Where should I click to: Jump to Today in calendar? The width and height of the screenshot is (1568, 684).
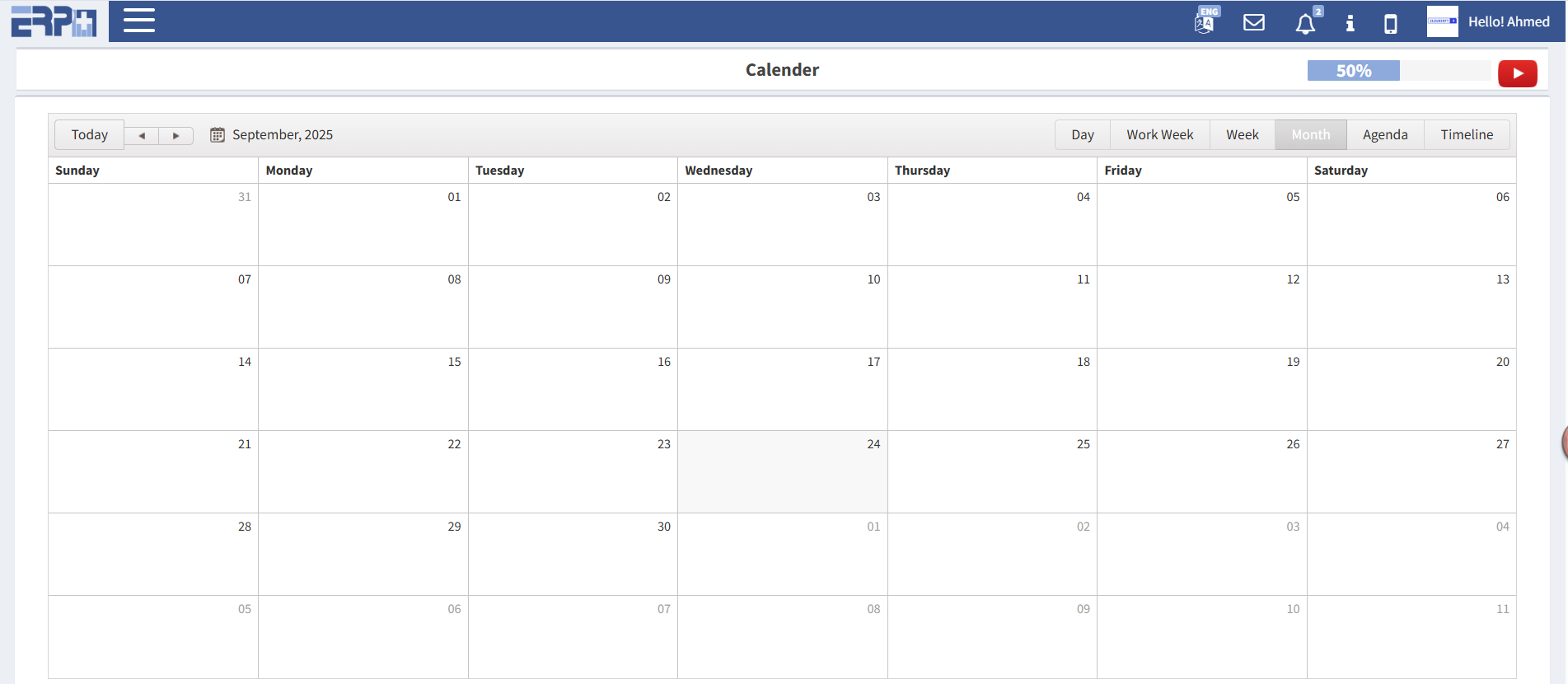point(89,135)
